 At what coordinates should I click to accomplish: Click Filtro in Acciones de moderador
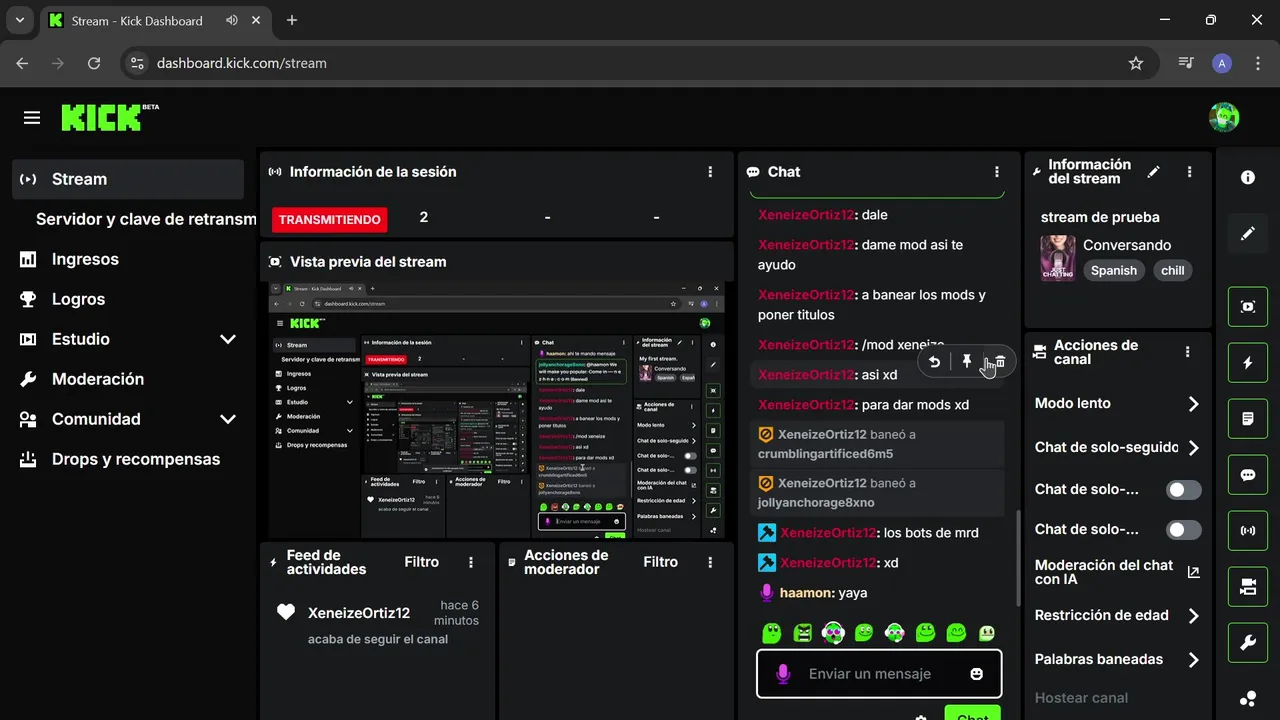click(661, 562)
